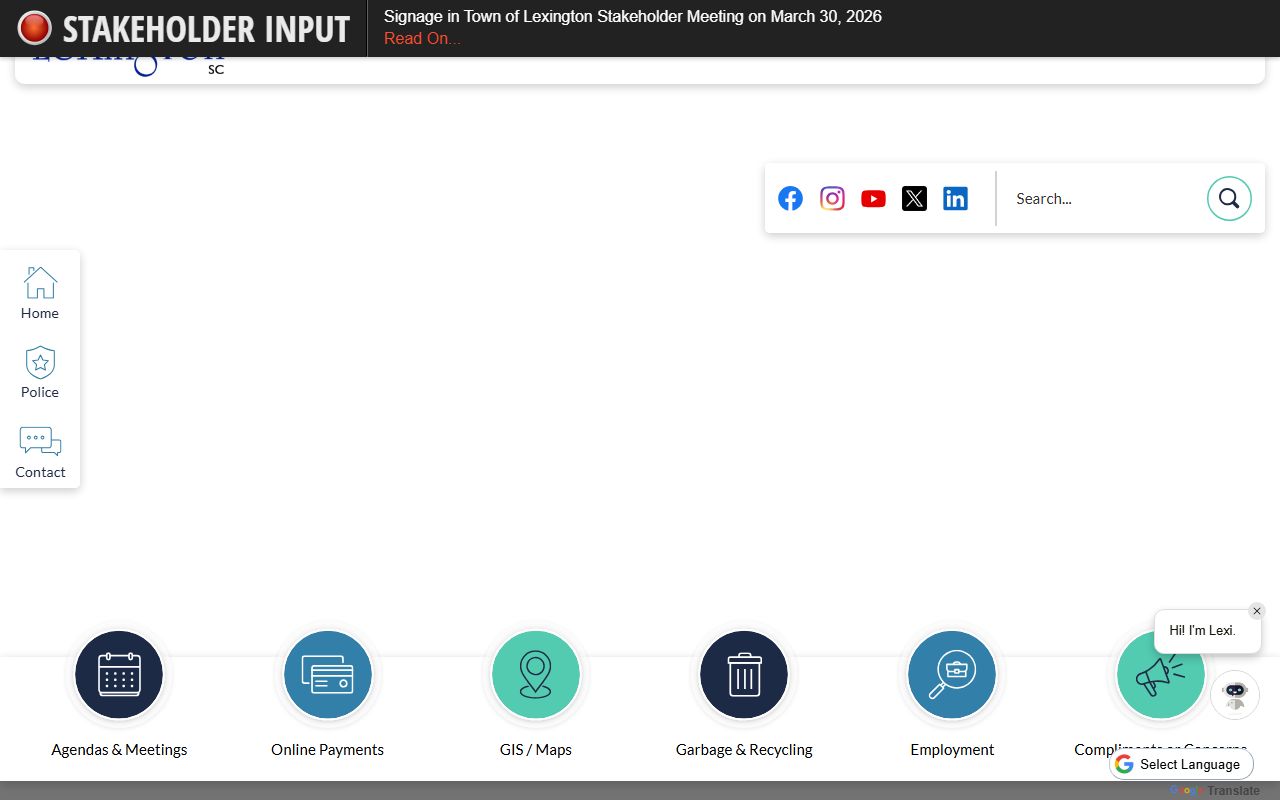
Task: Click into the Search text field
Action: click(1100, 198)
